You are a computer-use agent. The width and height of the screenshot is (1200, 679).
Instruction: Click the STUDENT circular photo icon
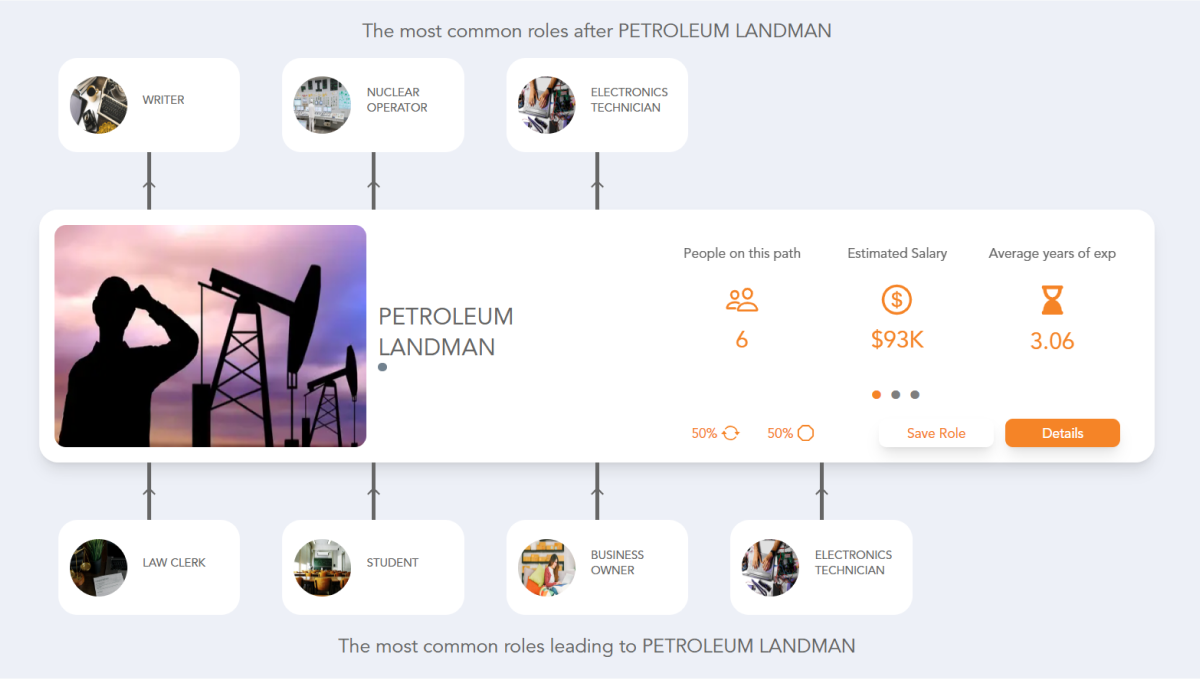point(322,566)
